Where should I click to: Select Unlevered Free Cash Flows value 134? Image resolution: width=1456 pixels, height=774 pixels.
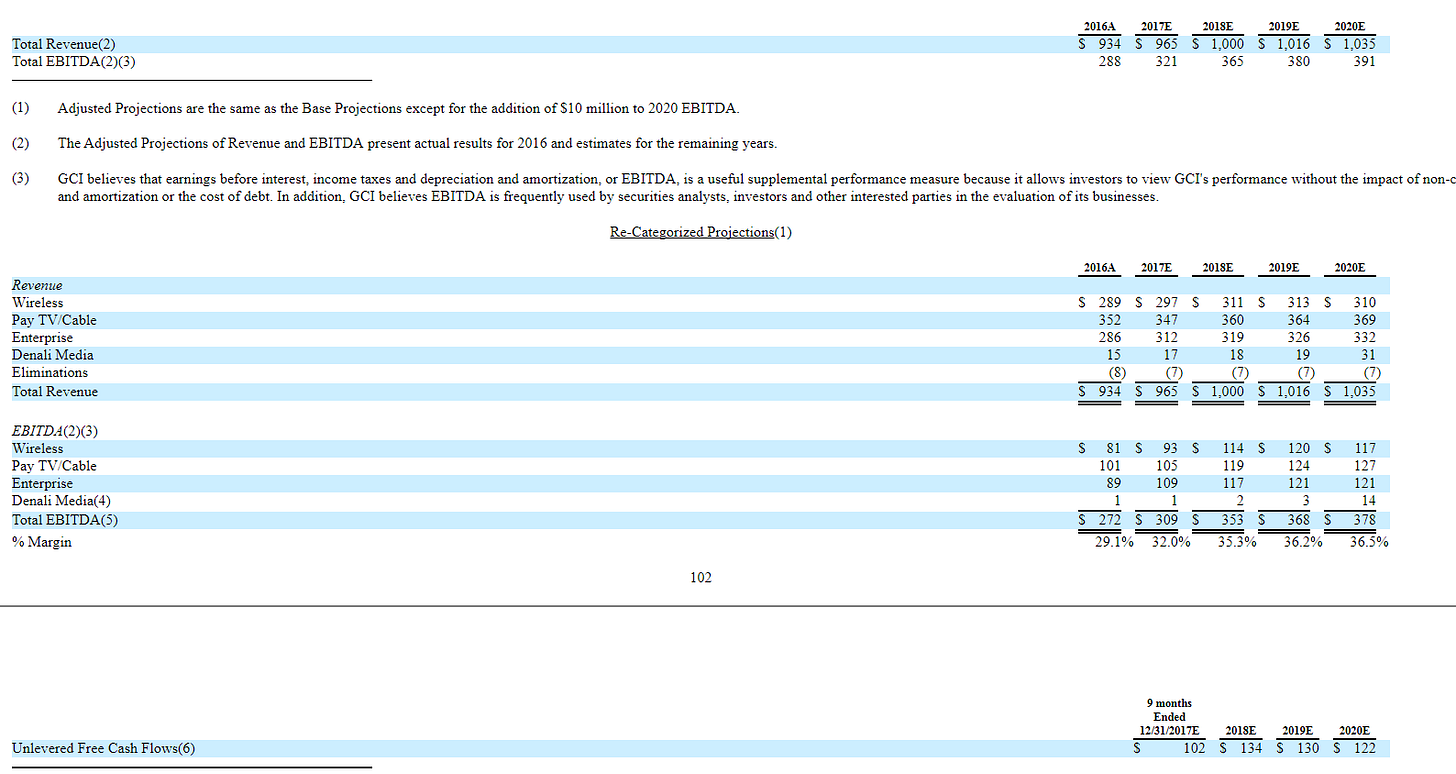[x=1250, y=748]
